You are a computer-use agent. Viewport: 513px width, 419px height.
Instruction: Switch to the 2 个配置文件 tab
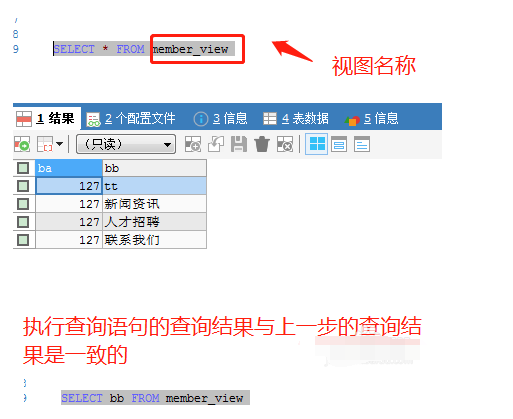pos(131,119)
